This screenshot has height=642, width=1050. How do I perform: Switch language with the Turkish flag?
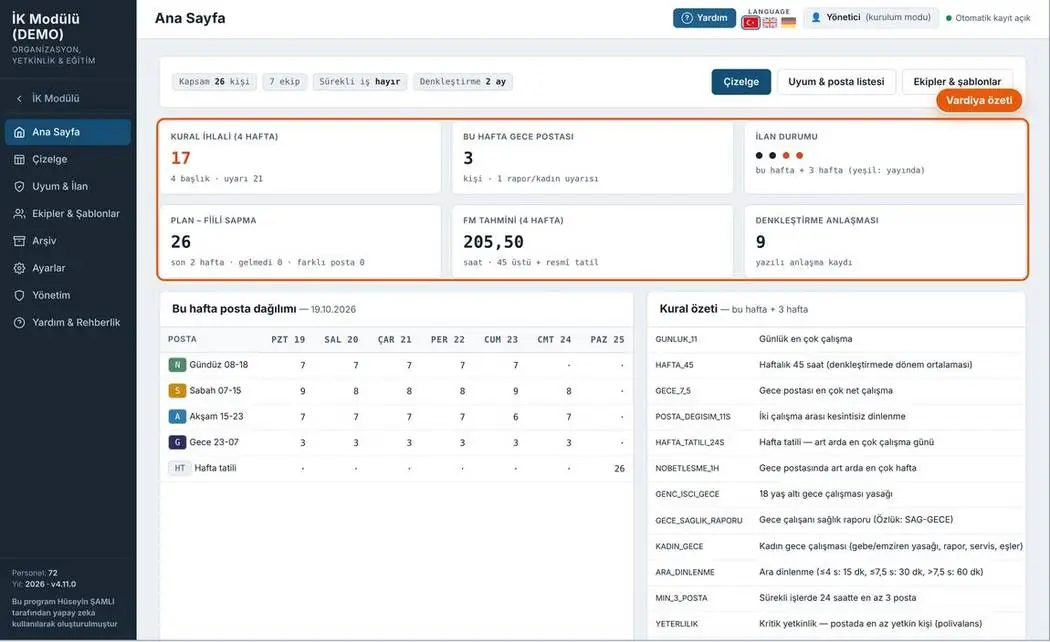(x=751, y=23)
